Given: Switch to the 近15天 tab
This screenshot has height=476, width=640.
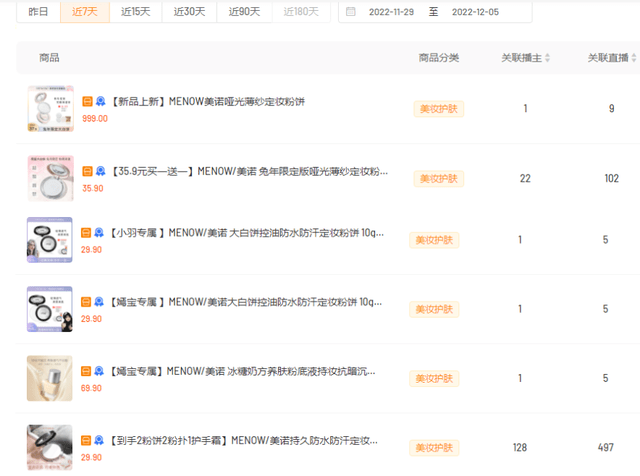Looking at the screenshot, I should [x=136, y=12].
